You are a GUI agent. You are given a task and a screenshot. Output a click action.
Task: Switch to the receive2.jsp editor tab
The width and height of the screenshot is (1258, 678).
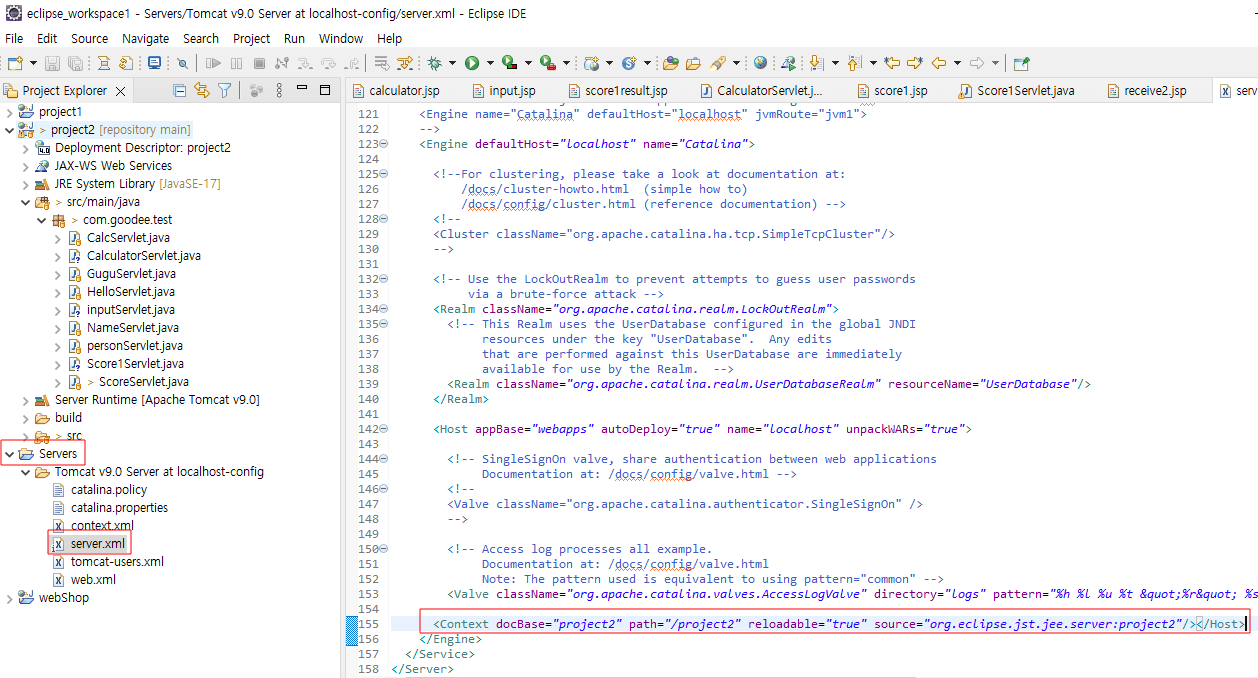[1146, 91]
